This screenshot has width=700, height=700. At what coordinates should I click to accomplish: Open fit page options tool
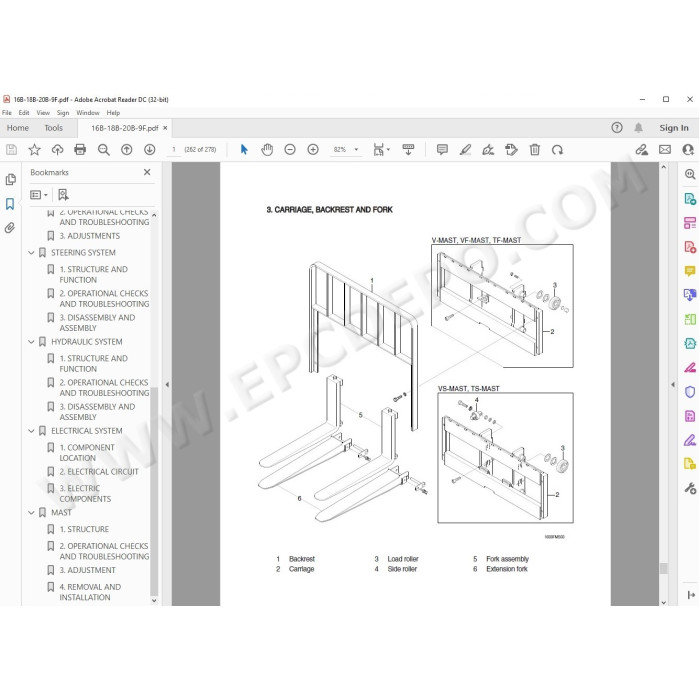[381, 150]
